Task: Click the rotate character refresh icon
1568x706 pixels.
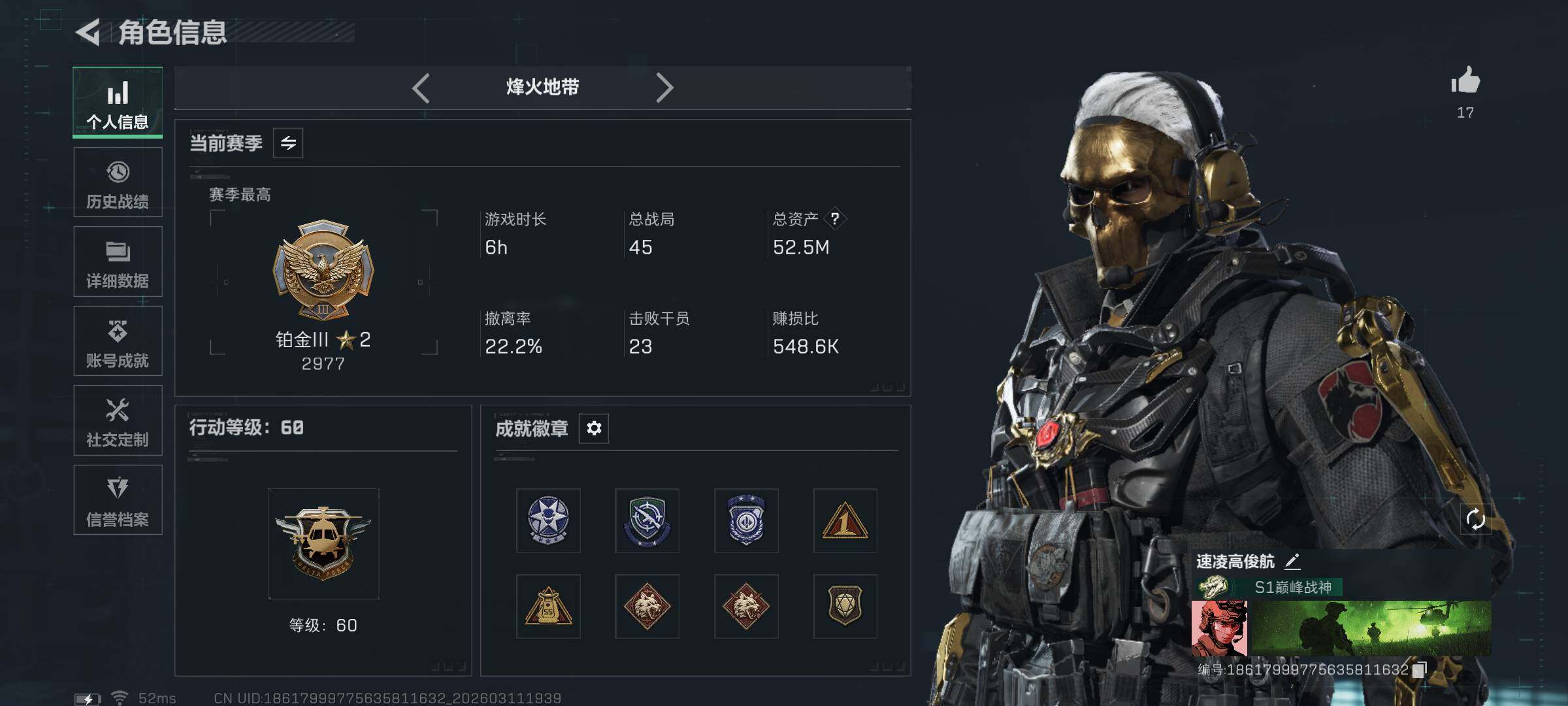Action: click(1476, 520)
